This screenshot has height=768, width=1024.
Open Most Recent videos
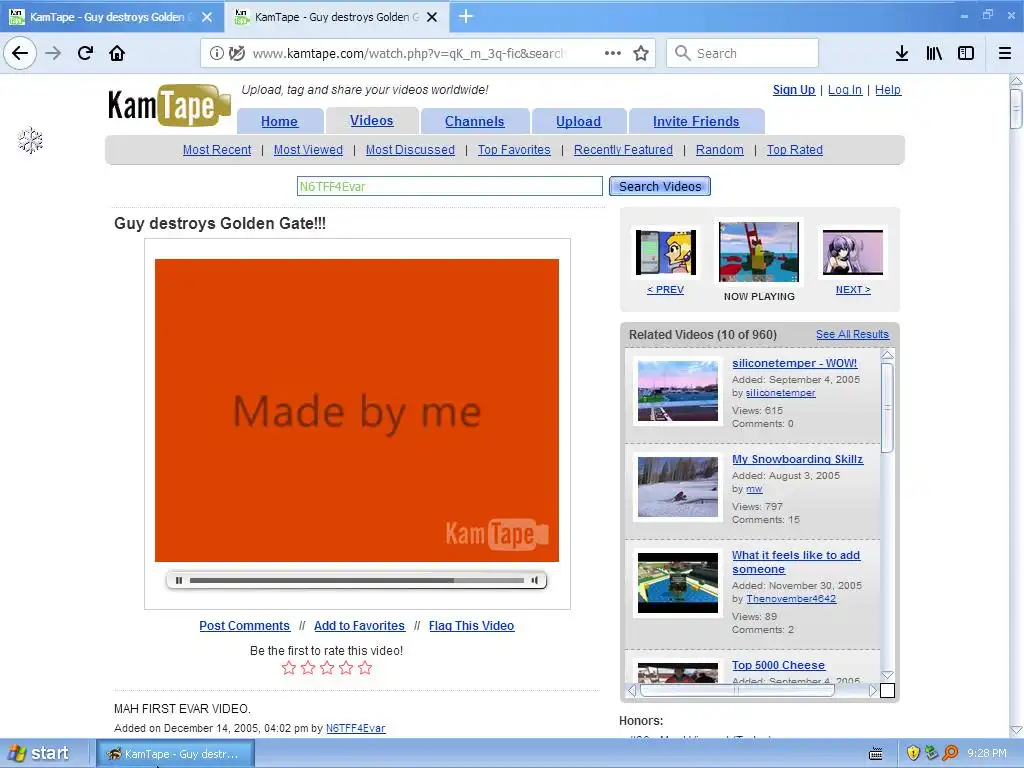click(217, 150)
